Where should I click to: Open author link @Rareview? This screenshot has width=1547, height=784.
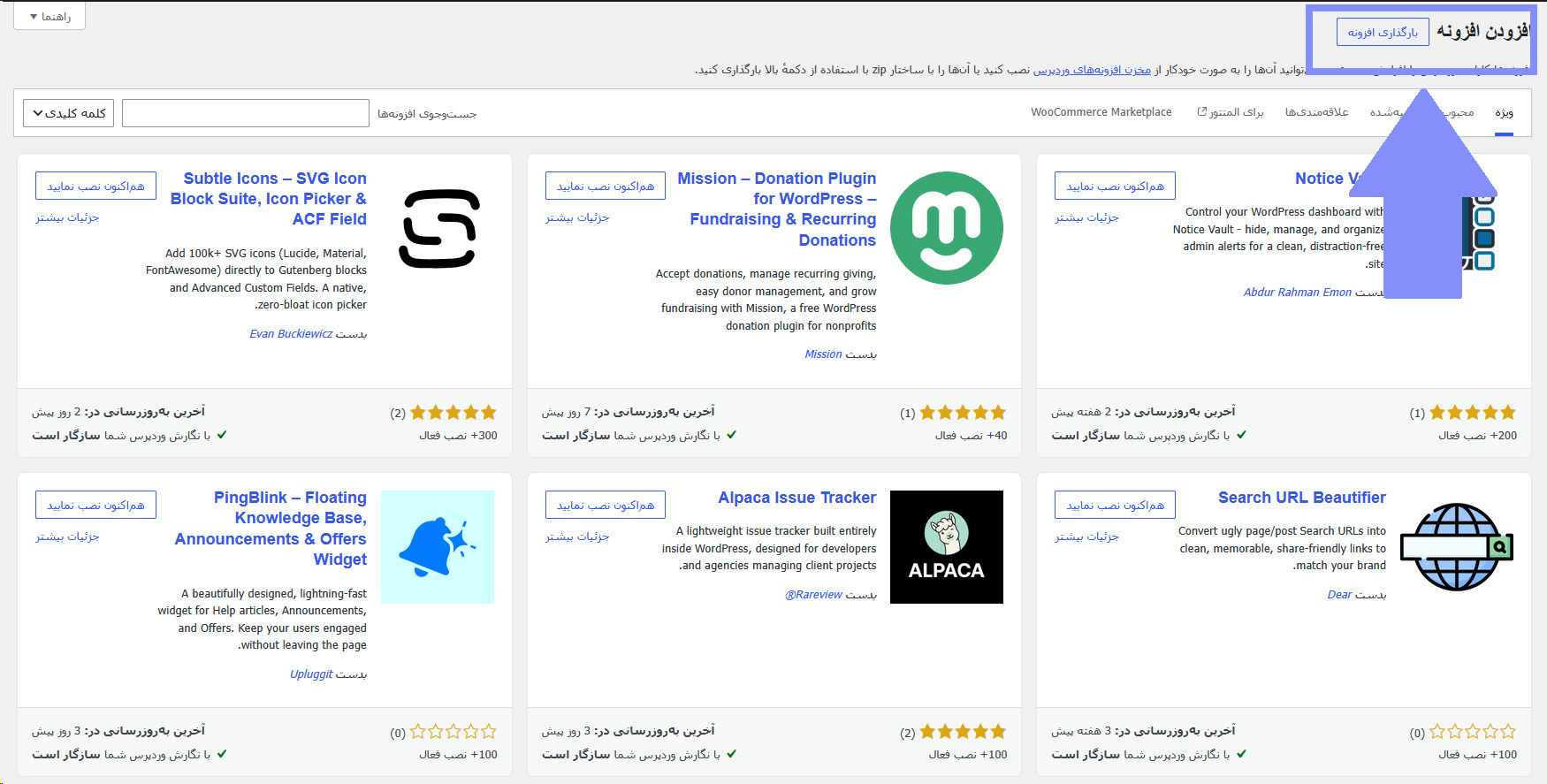coord(813,595)
